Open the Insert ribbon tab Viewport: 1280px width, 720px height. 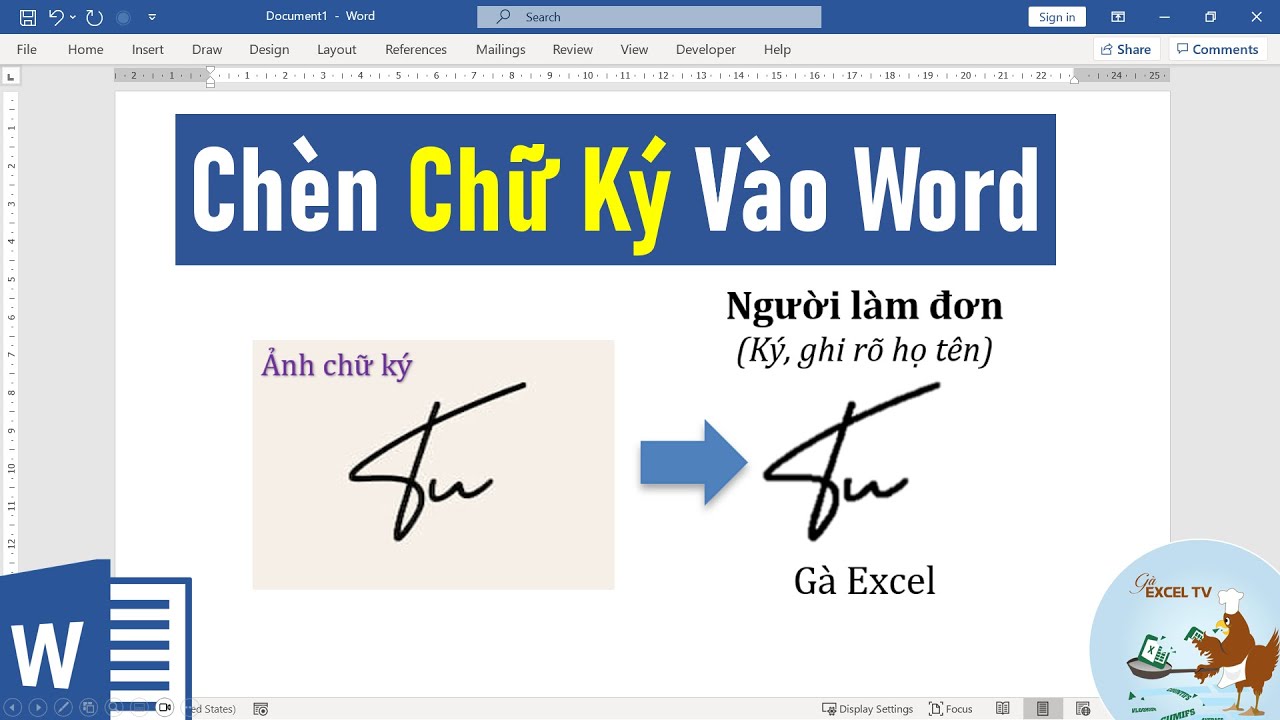click(148, 49)
